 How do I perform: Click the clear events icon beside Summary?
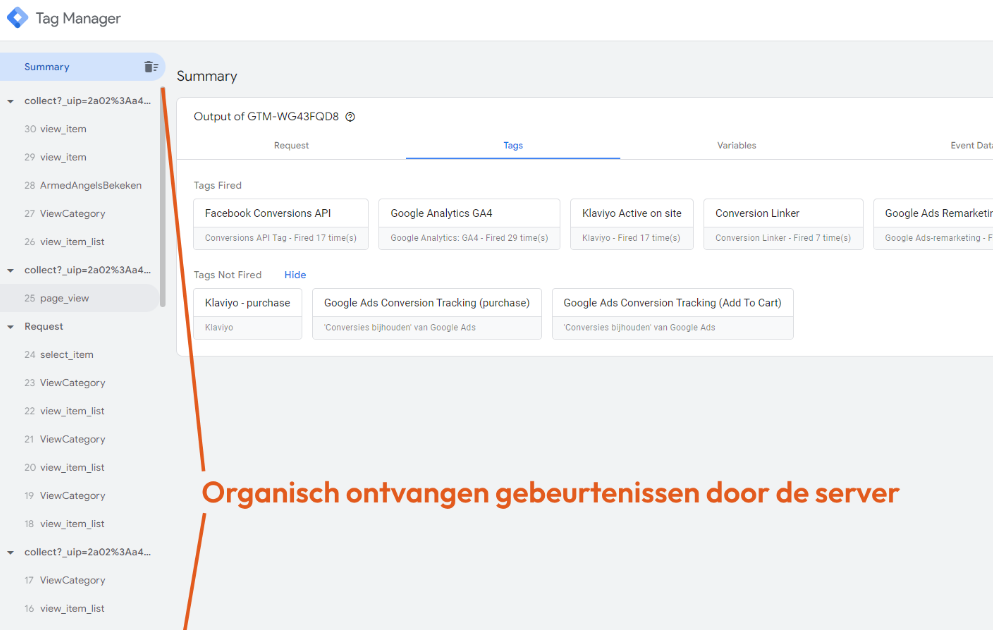151,67
